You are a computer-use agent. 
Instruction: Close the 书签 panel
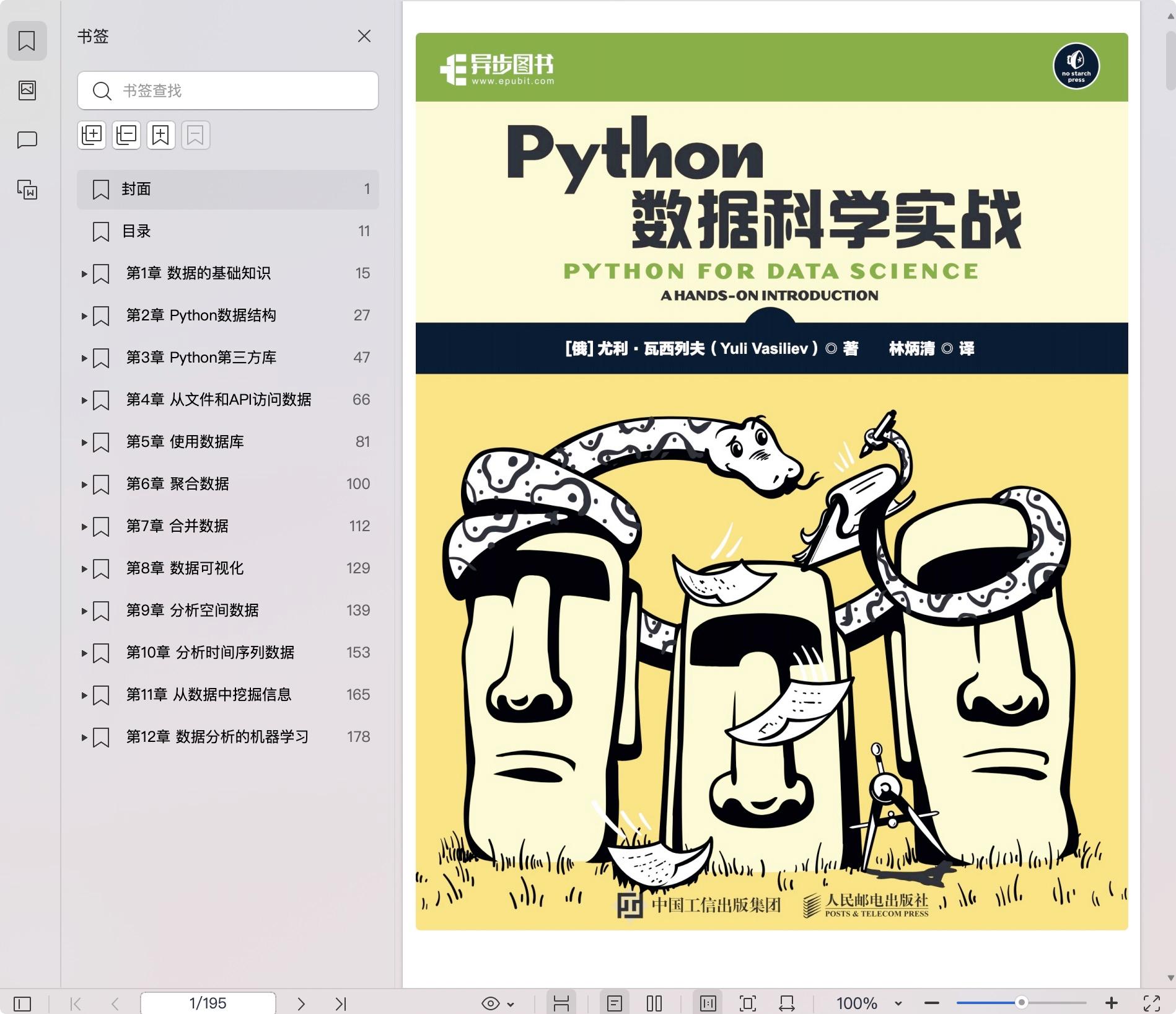pos(364,36)
